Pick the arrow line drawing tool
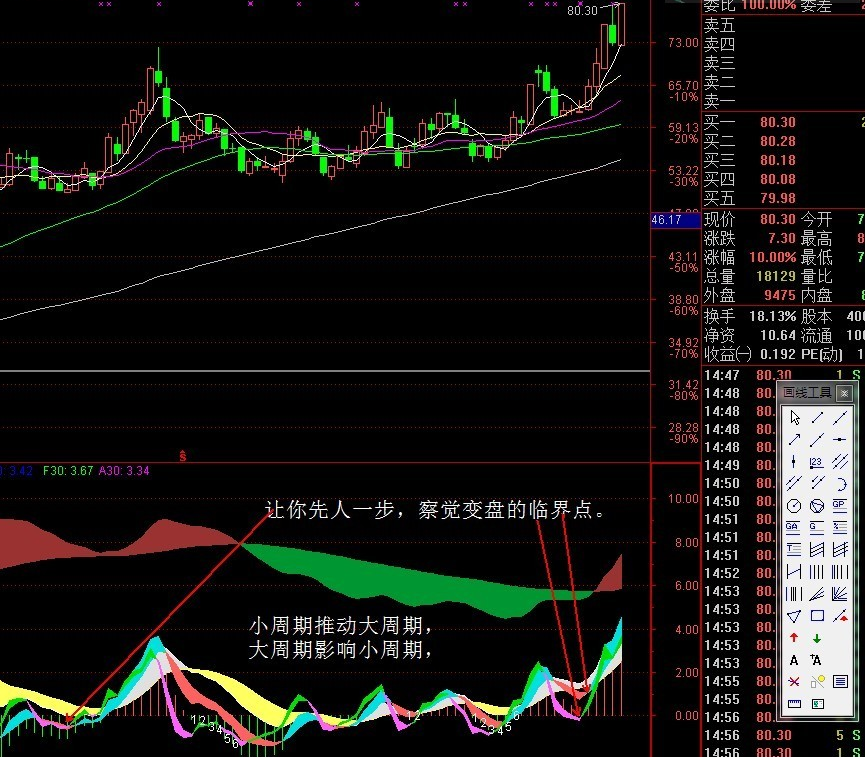This screenshot has height=757, width=865. [x=794, y=439]
